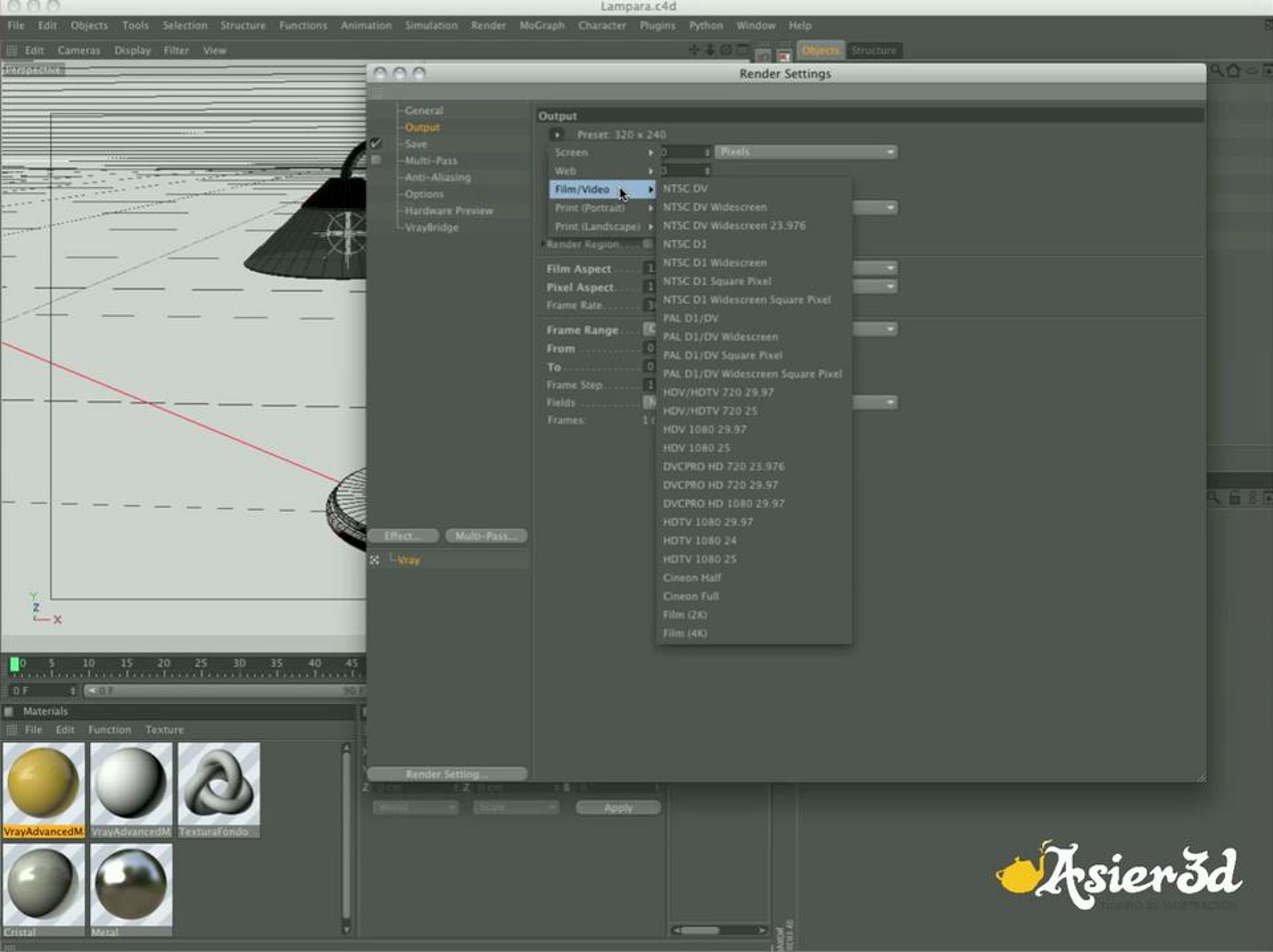Toggle the Multi-Pass checkbox in Render Settings
Screen dimensions: 1273x952
point(376,160)
